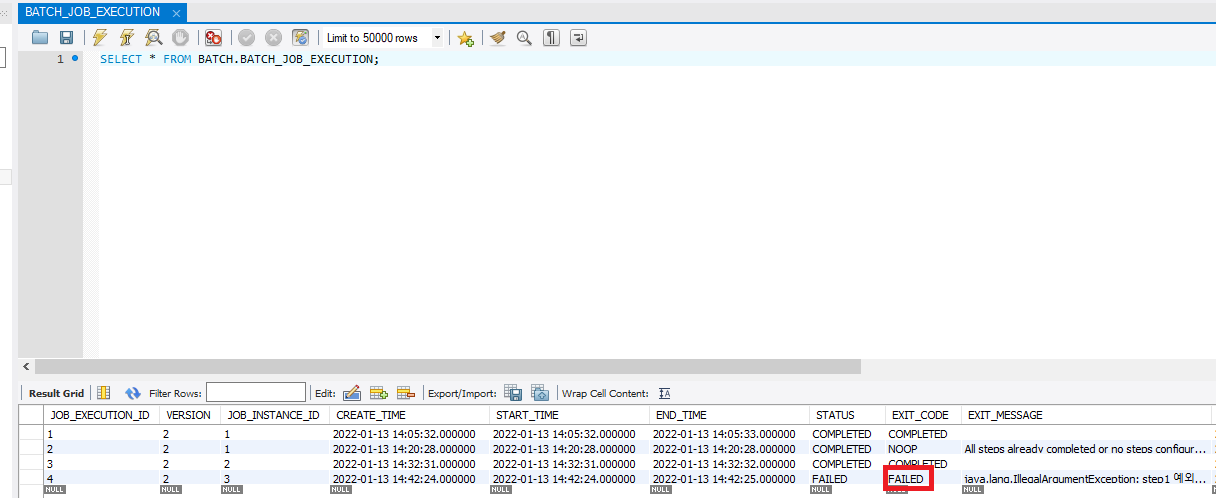The height and width of the screenshot is (498, 1216).
Task: Insert a new row in result grid
Action: click(379, 393)
